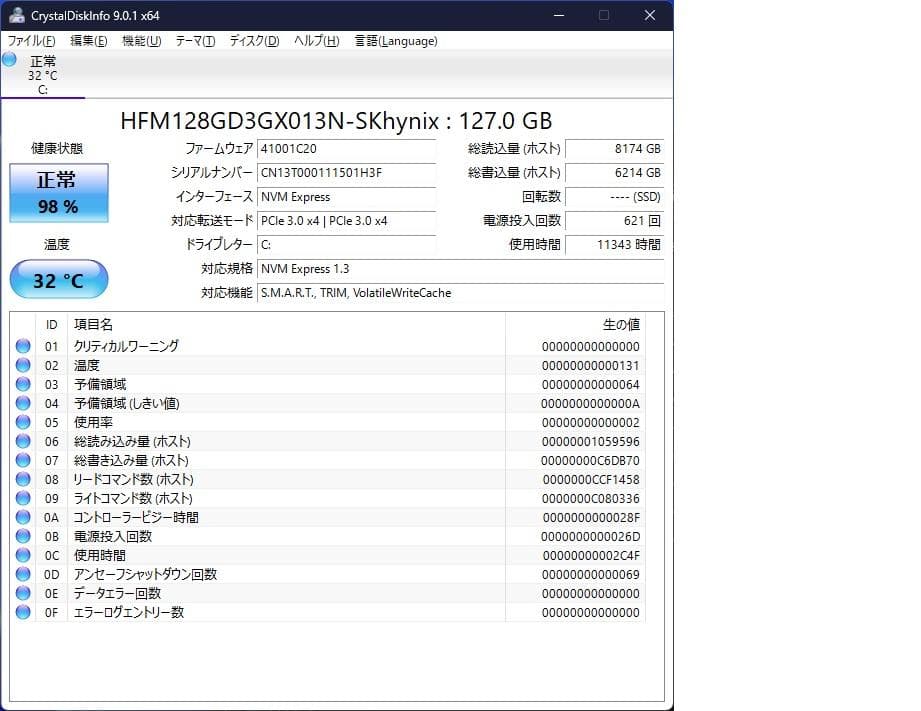The image size is (921, 711).
Task: Click the features field S.M.A.R.T., TRIM, VolatileWriteCache
Action: coord(460,293)
